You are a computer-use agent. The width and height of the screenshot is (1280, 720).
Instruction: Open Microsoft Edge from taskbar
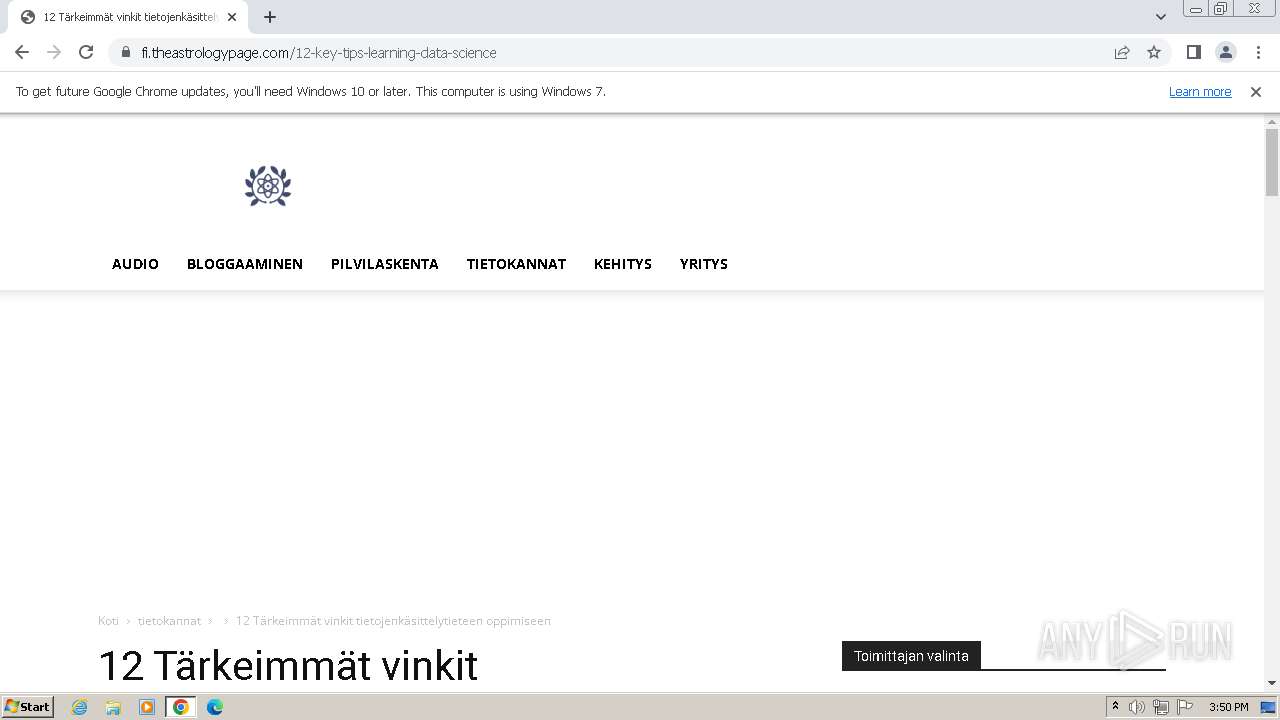click(x=215, y=707)
